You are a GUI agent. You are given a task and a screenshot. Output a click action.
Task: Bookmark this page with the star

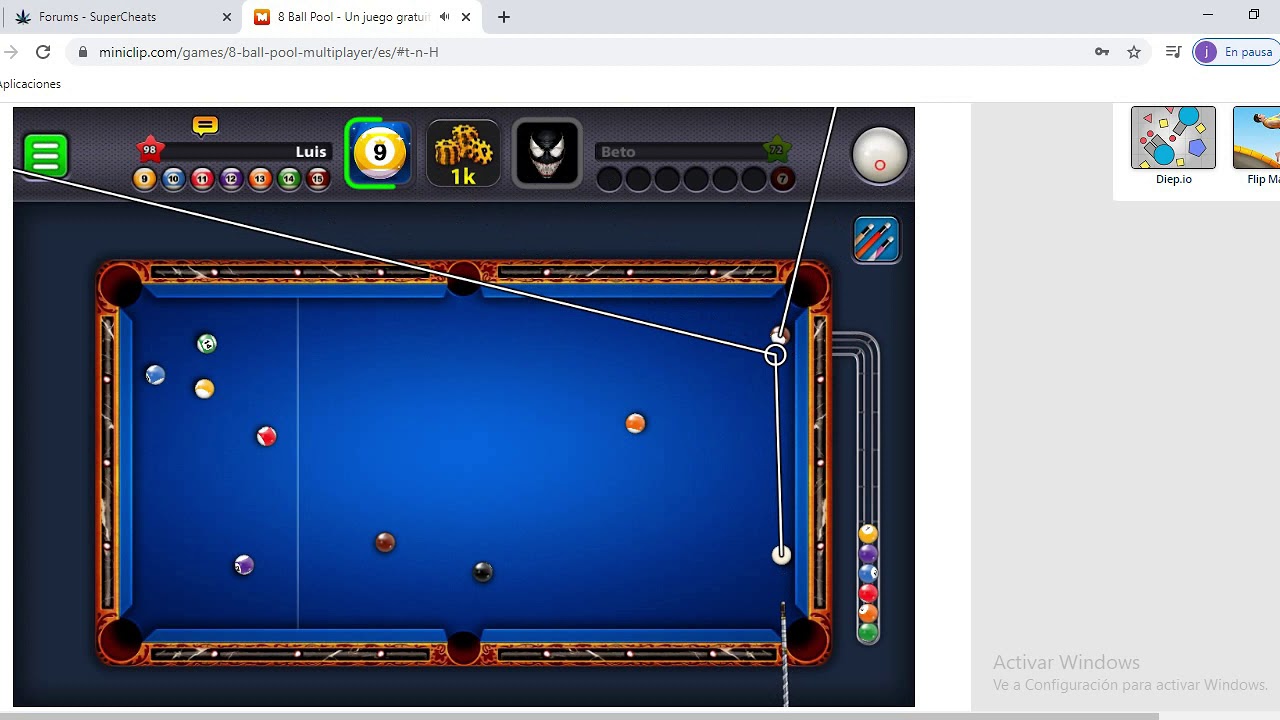(x=1134, y=52)
